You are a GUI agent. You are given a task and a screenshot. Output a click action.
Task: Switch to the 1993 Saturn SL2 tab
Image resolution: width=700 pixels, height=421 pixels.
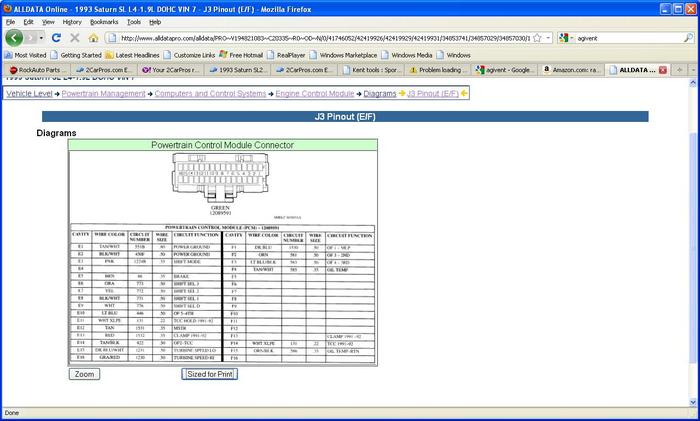(237, 70)
